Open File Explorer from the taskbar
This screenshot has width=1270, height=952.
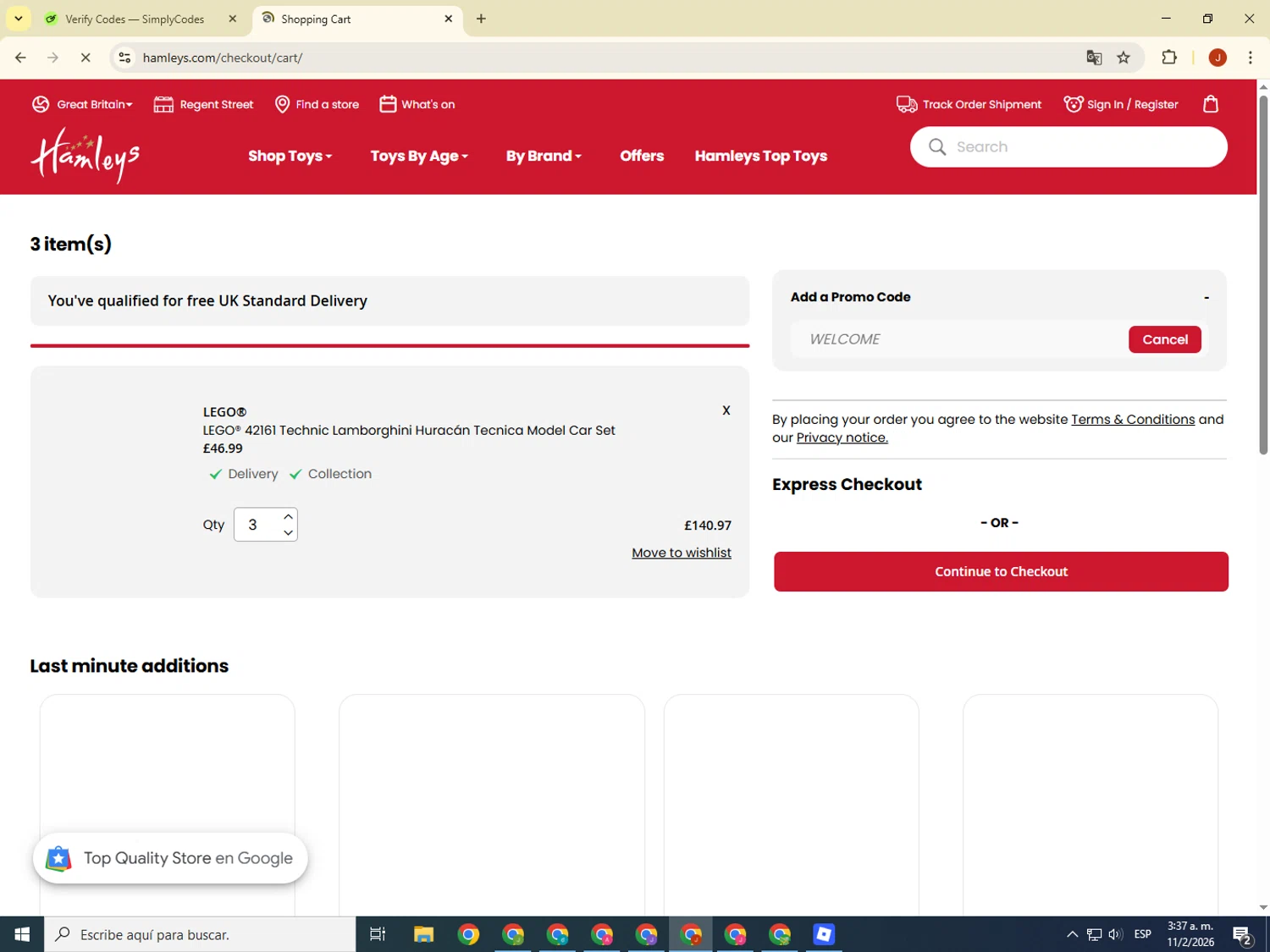[x=423, y=934]
